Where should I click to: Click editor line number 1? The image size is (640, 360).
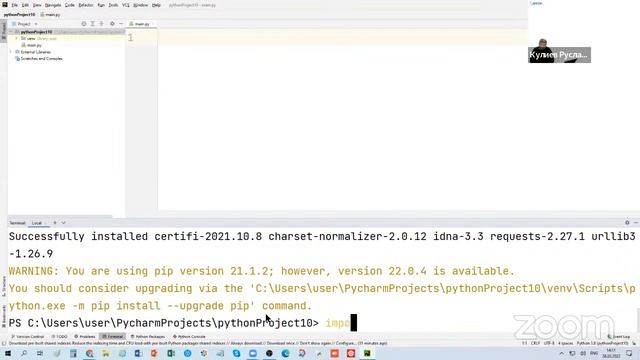(130, 38)
